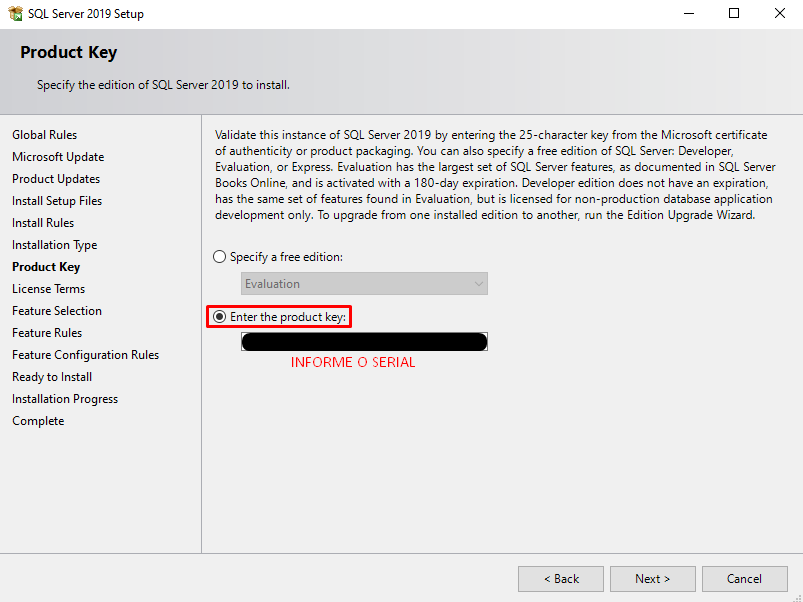Click the License Terms step

(x=49, y=289)
